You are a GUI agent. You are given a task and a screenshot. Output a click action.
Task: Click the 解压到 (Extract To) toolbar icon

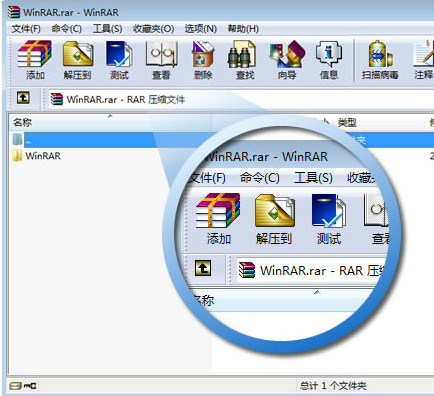click(77, 60)
